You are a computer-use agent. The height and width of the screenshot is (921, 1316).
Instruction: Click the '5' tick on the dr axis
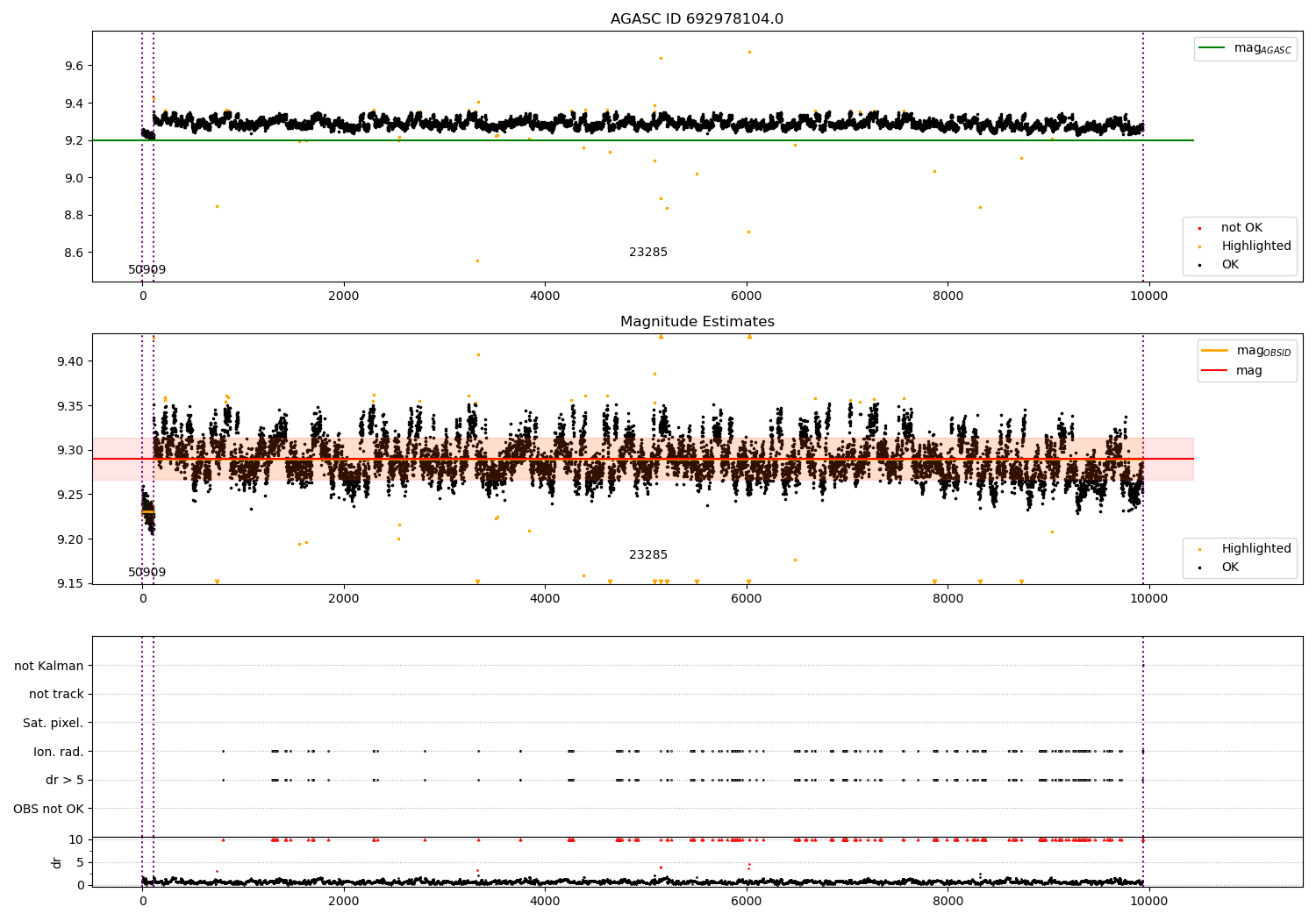[x=80, y=862]
